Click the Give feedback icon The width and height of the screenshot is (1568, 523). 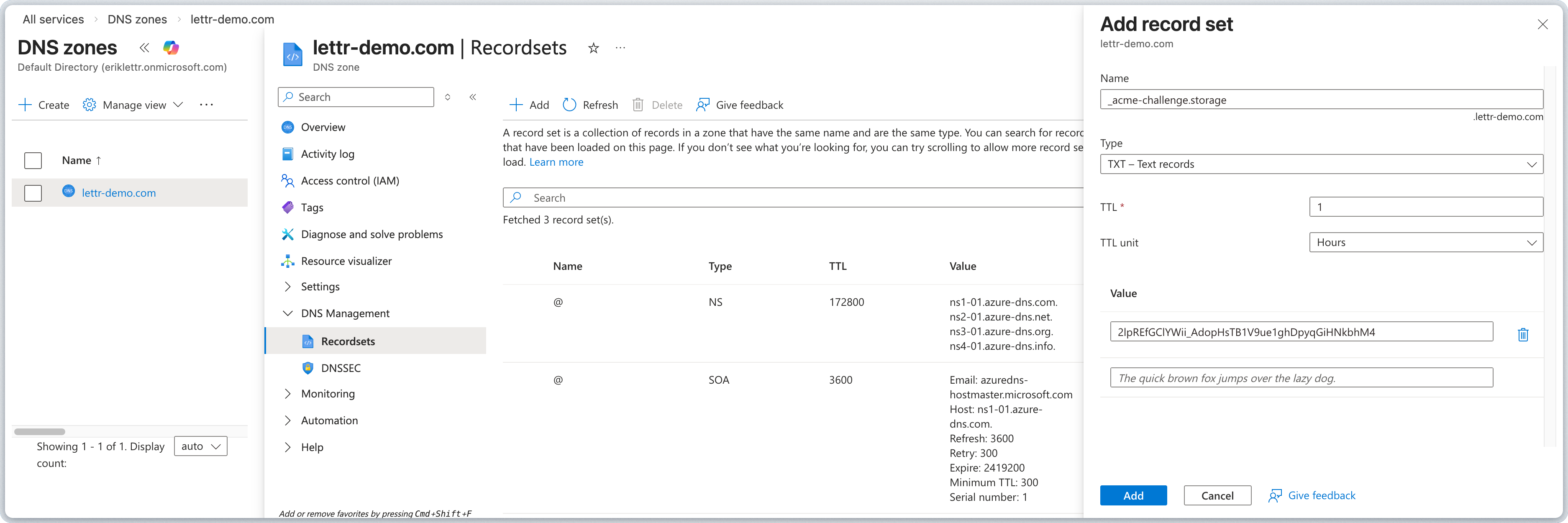tap(704, 105)
